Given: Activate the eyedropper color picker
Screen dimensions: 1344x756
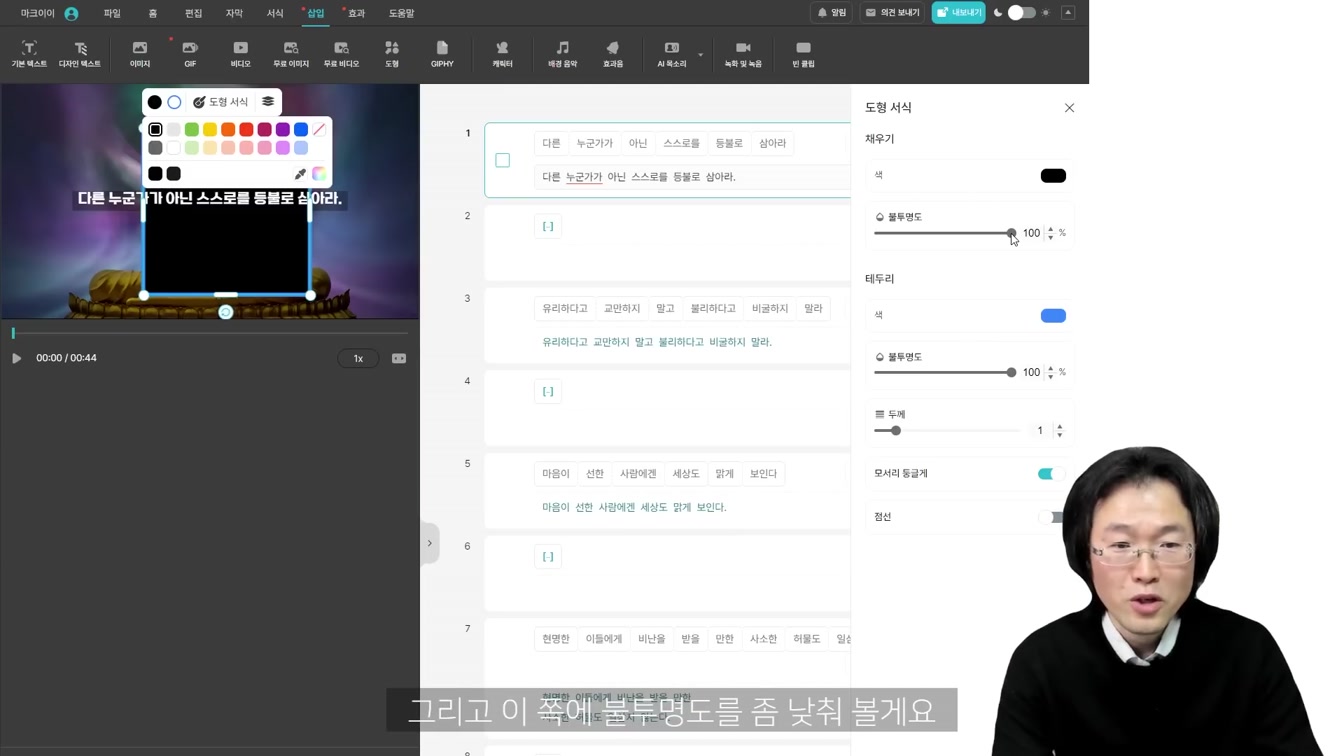Looking at the screenshot, I should [x=300, y=174].
